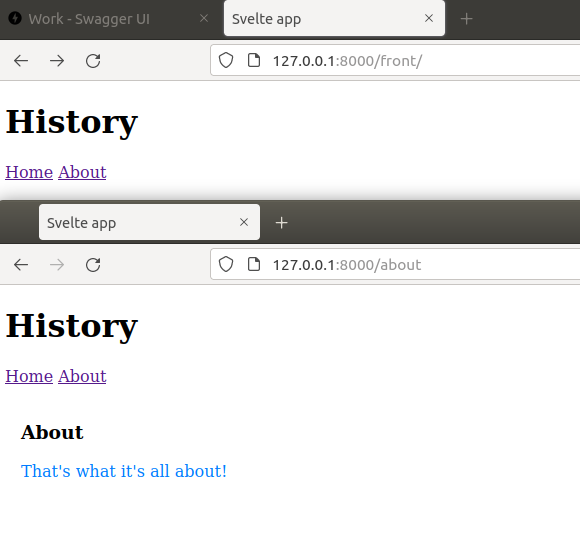This screenshot has width=580, height=539.
Task: Open a new tab in upper window
Action: click(x=466, y=18)
